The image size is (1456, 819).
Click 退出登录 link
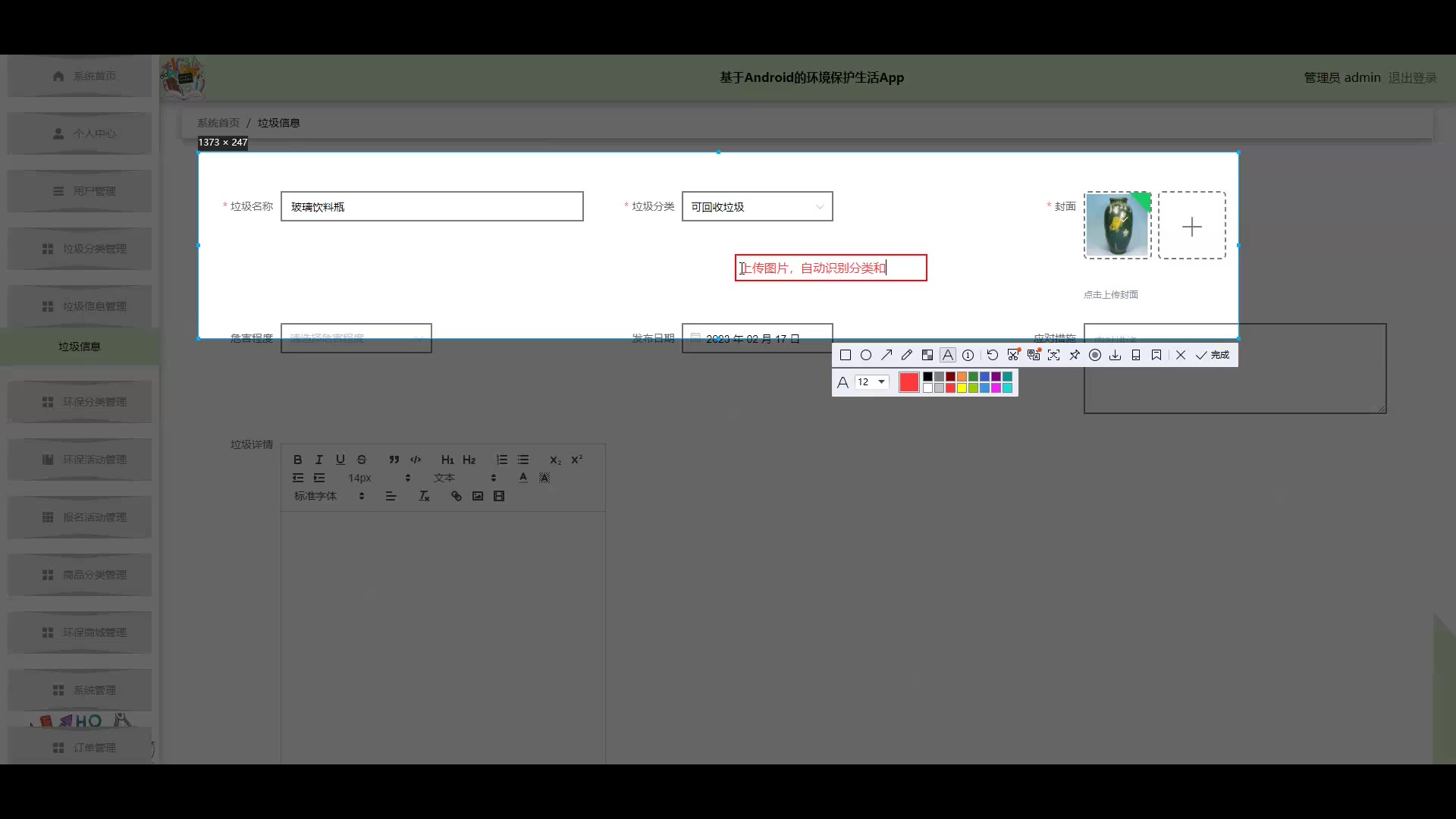(1412, 77)
